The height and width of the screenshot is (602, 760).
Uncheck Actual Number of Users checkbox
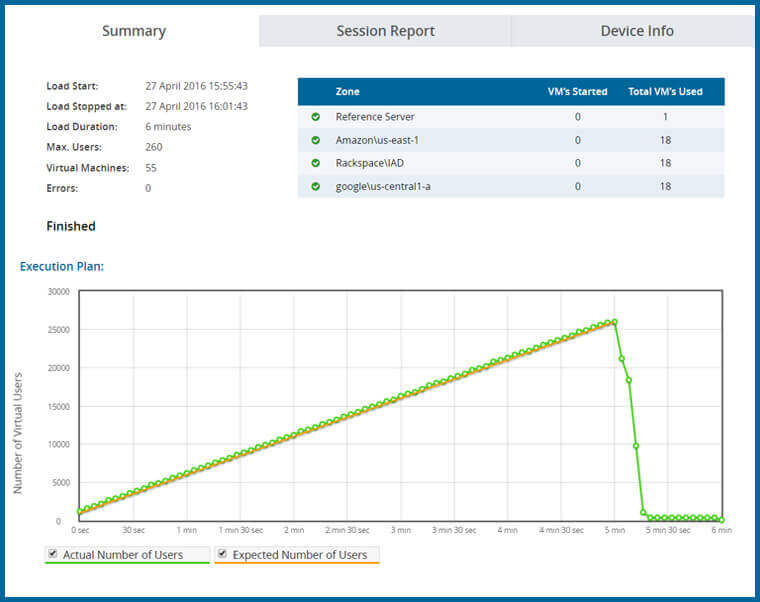coord(52,553)
